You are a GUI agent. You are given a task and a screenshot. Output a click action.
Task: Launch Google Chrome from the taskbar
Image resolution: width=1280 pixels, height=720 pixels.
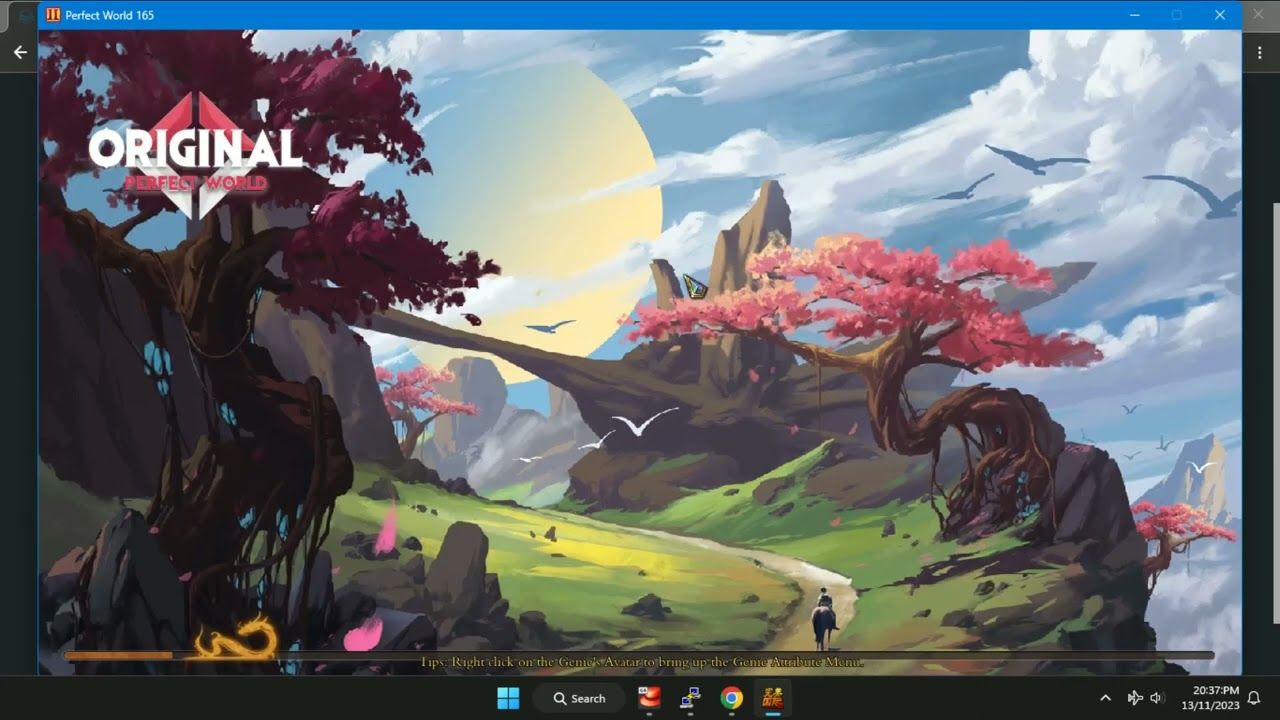click(x=732, y=698)
